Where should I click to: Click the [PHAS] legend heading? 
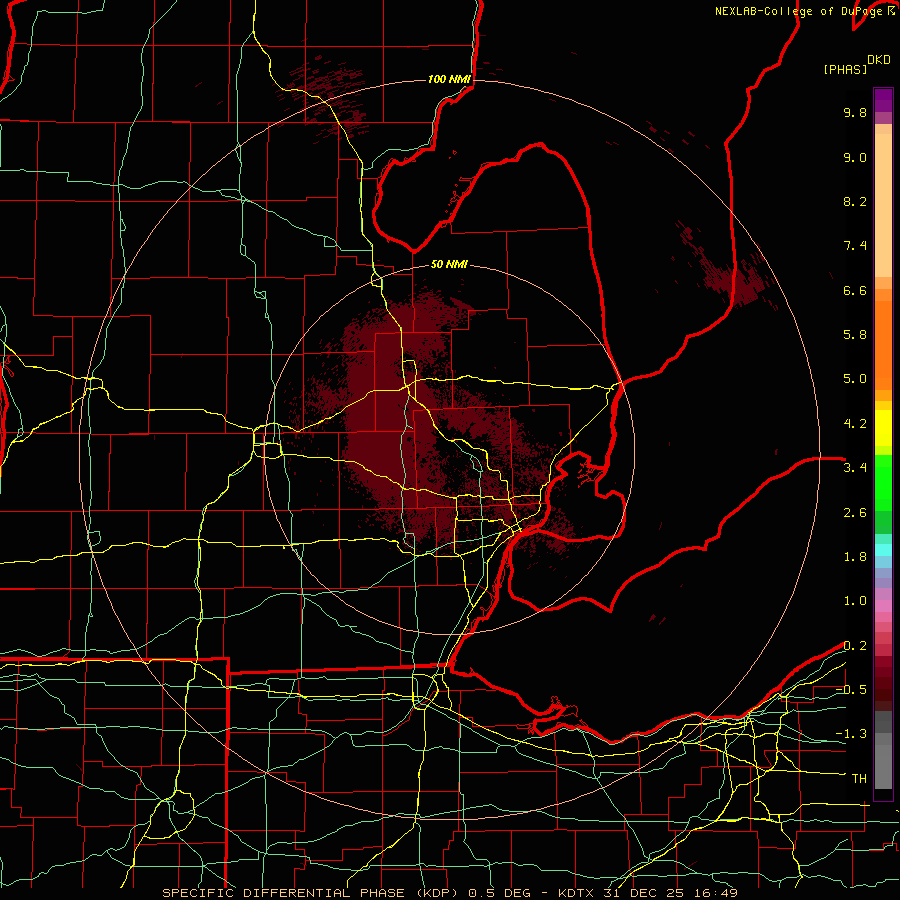[845, 69]
